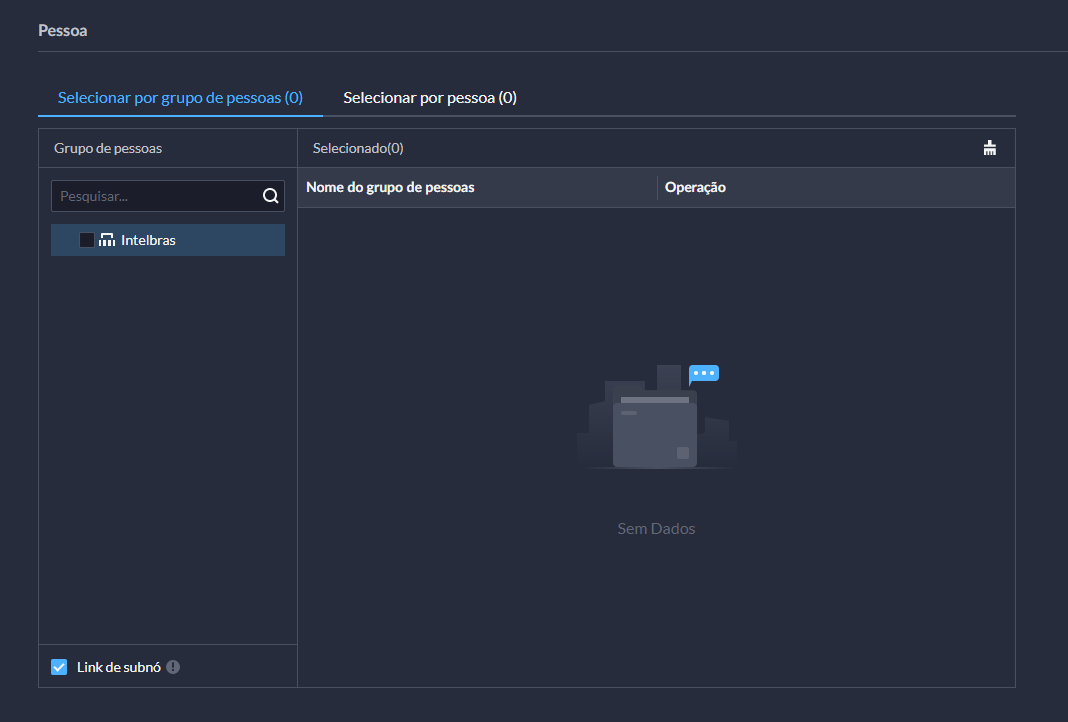
Task: Click the Link de subnó label
Action: pyautogui.click(x=119, y=667)
